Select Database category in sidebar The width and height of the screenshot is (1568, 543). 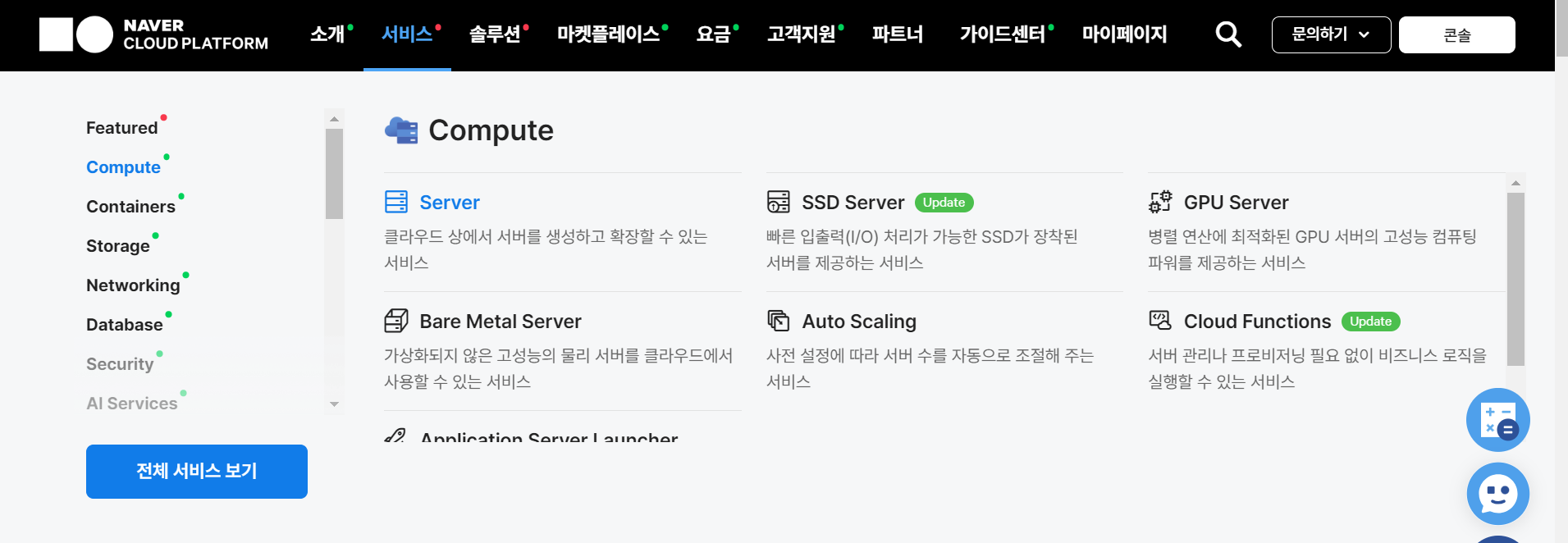125,325
